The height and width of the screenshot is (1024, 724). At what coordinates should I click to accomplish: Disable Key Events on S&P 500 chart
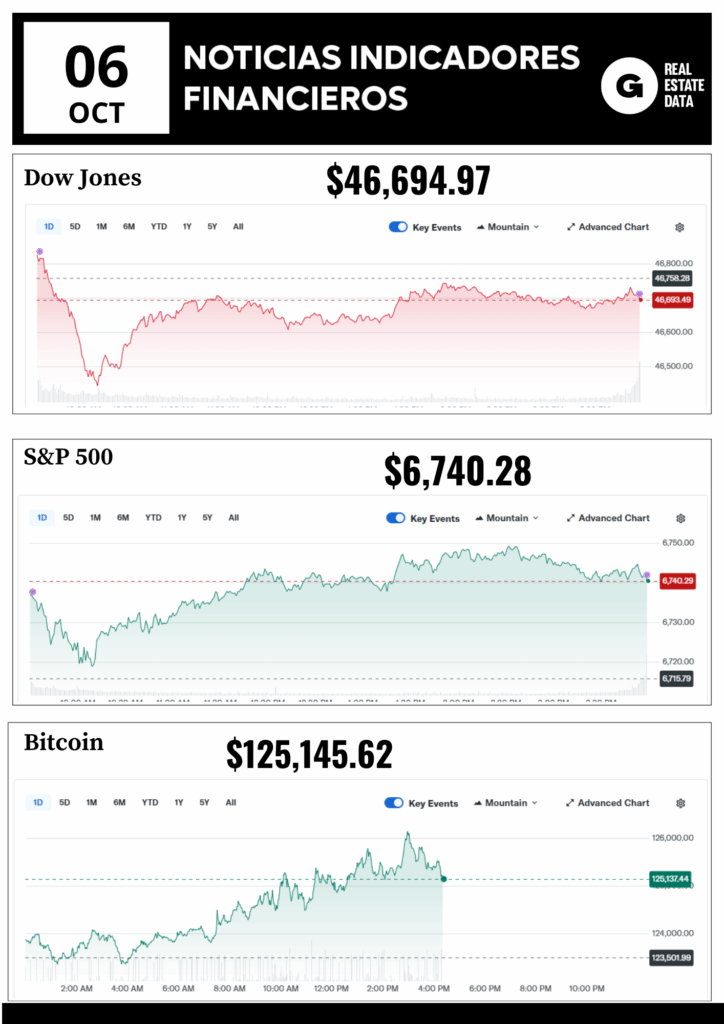396,518
